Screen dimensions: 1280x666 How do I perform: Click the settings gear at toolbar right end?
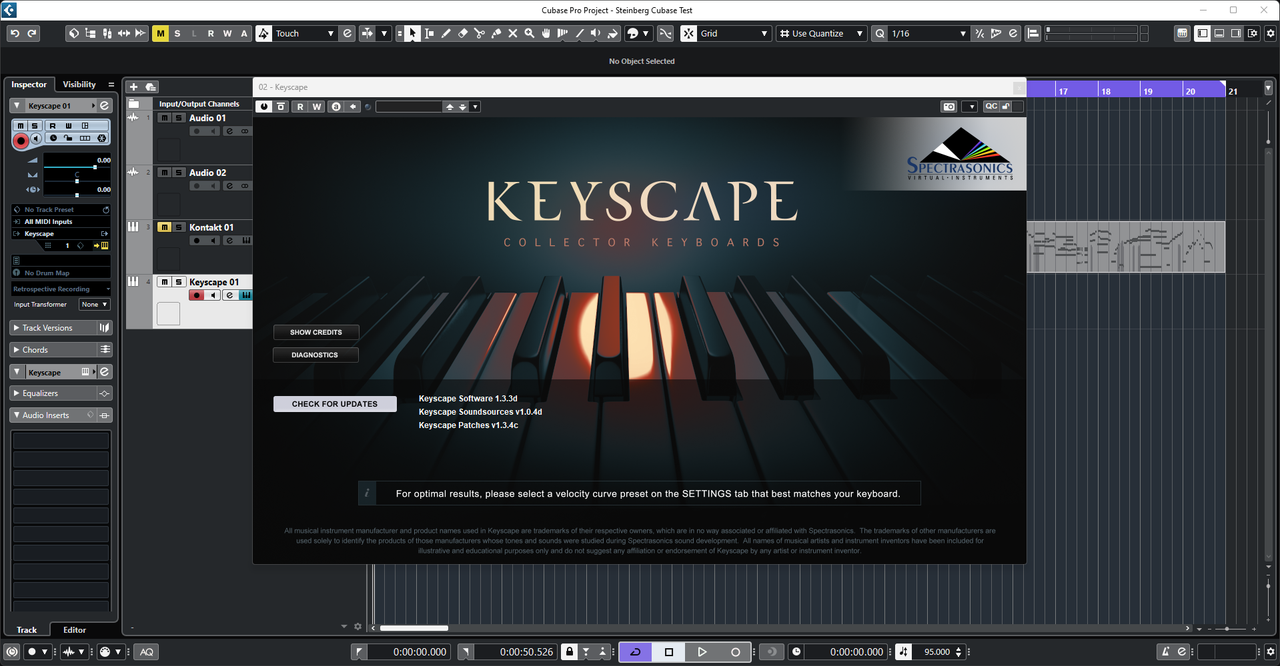pyautogui.click(x=1270, y=33)
